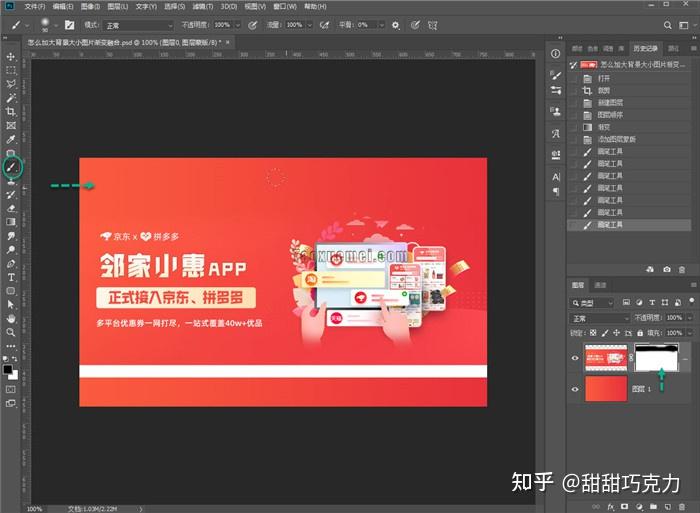The width and height of the screenshot is (700, 513).
Task: Open the brush preset picker arrow
Action: click(56, 25)
